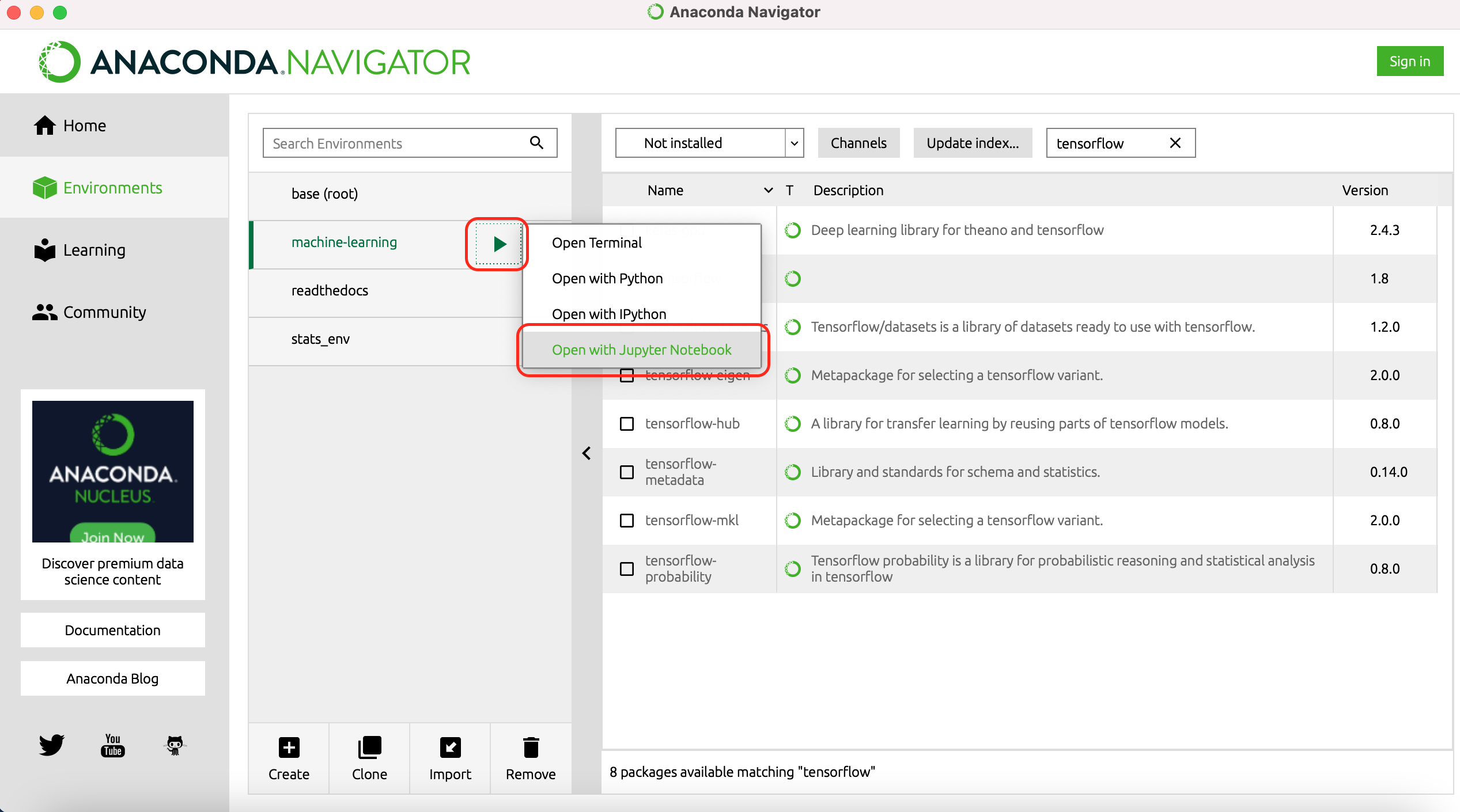Click the Sign in button
The height and width of the screenshot is (812, 1460).
click(x=1409, y=61)
